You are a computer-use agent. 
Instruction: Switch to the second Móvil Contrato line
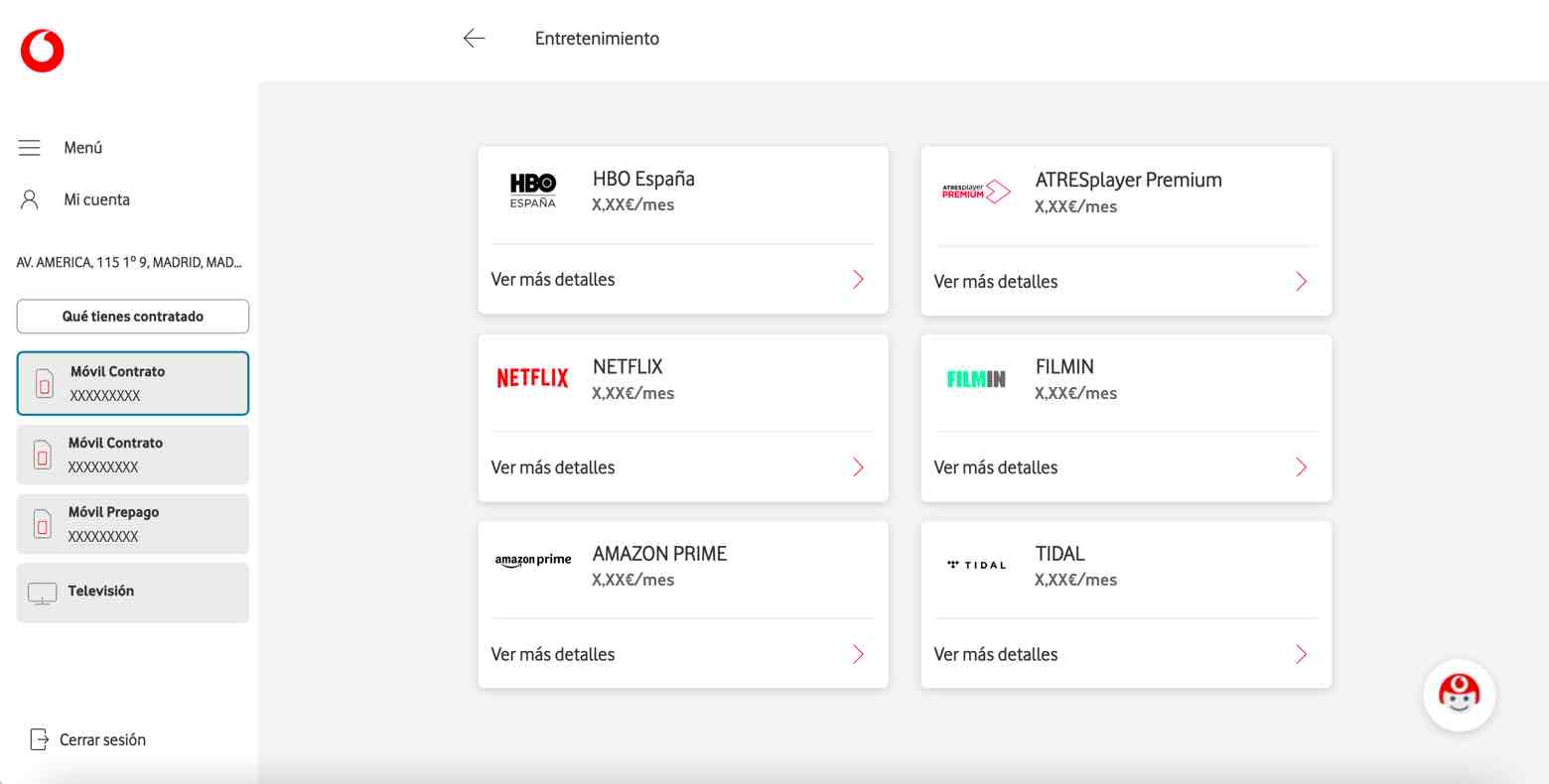[x=132, y=454]
